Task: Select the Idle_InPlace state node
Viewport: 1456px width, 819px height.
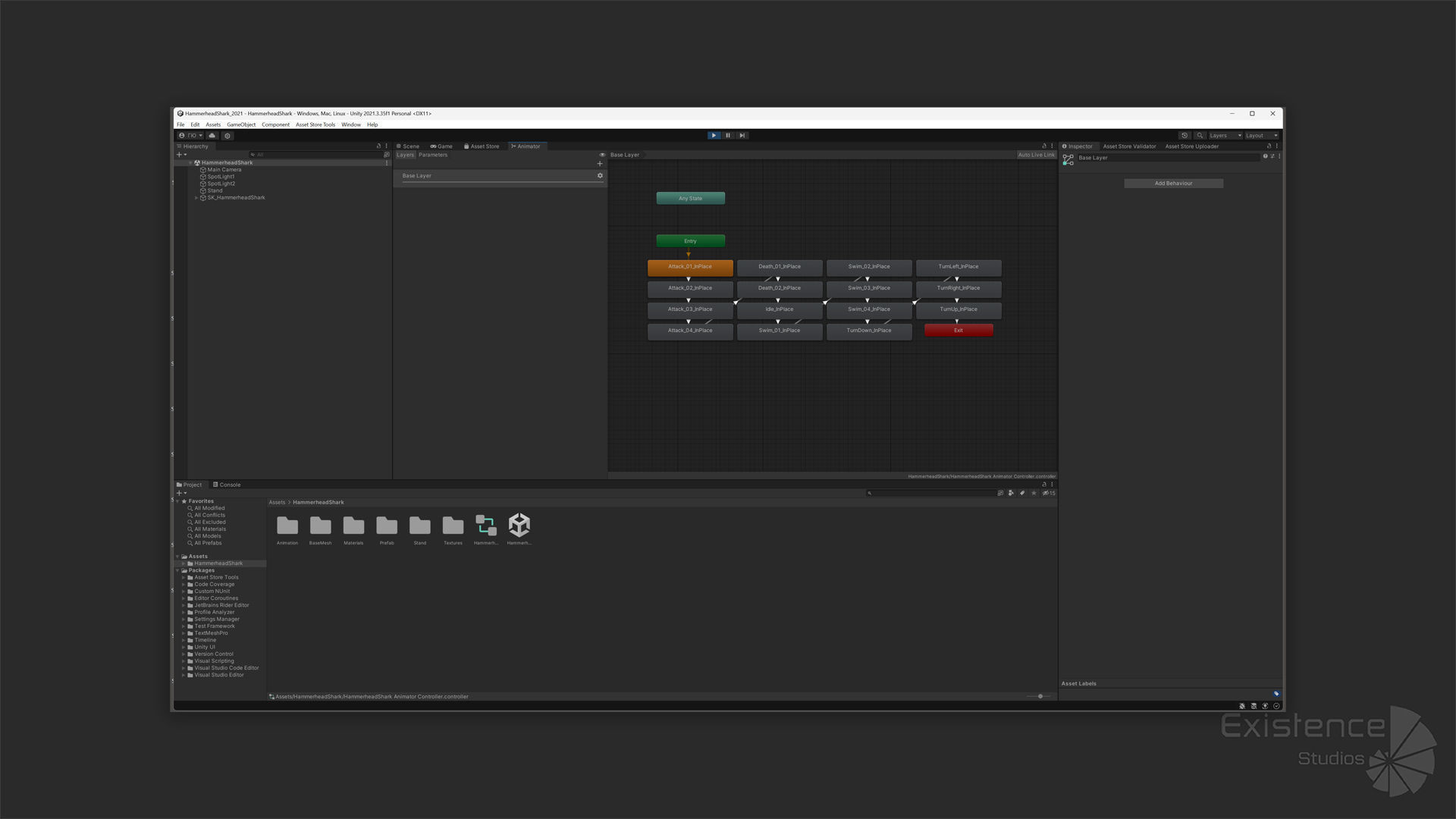Action: point(780,309)
